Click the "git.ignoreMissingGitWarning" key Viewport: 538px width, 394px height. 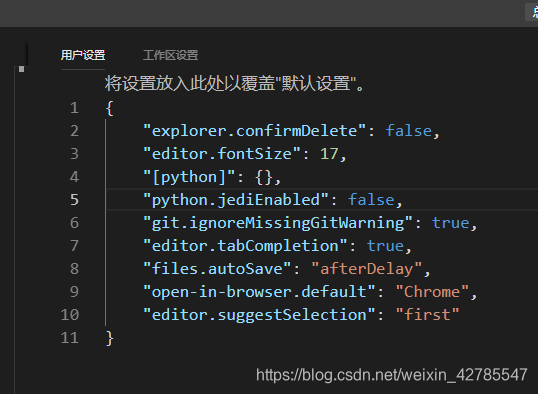click(278, 223)
